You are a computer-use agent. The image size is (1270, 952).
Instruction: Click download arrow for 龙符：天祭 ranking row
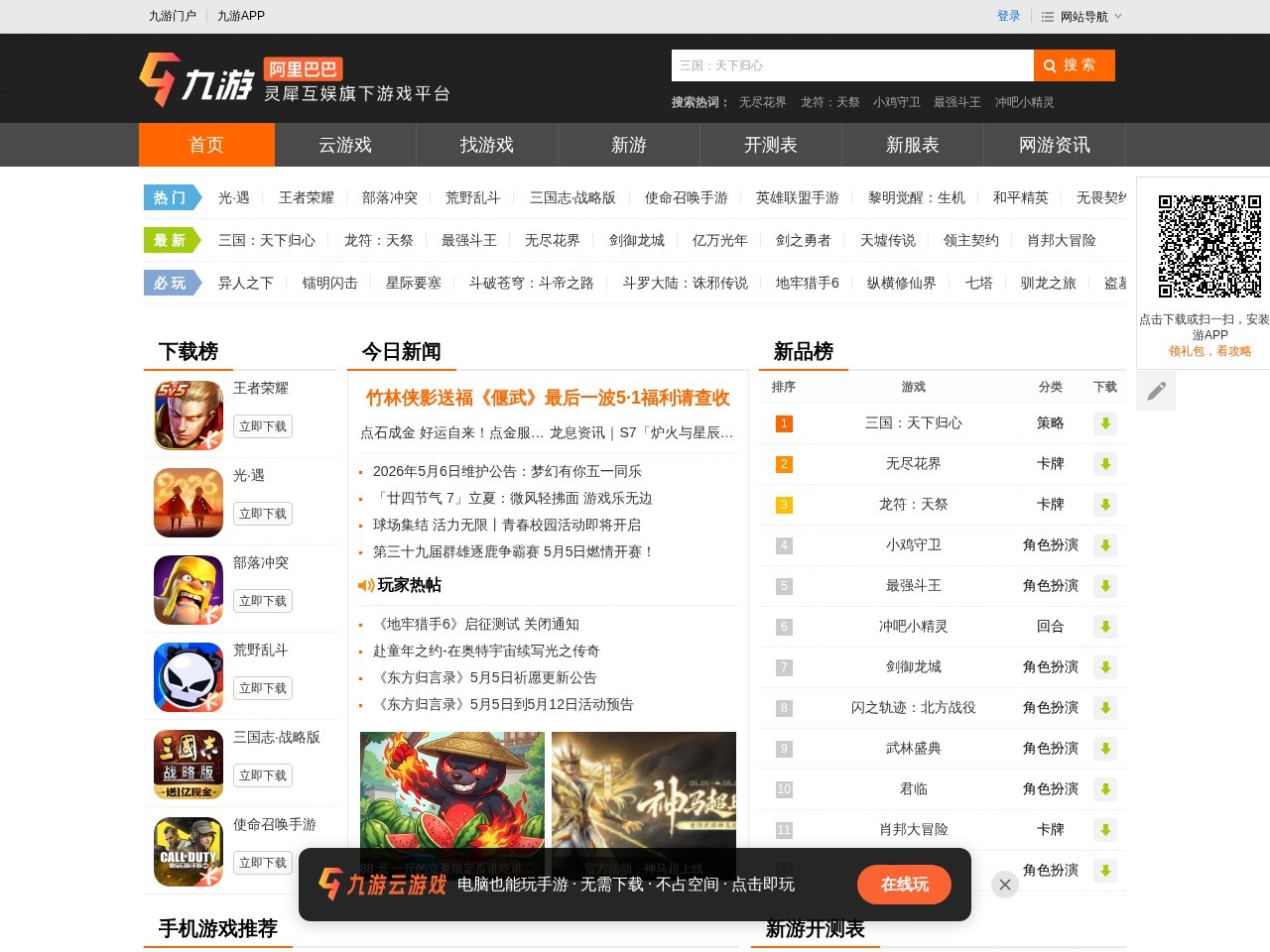(1105, 505)
